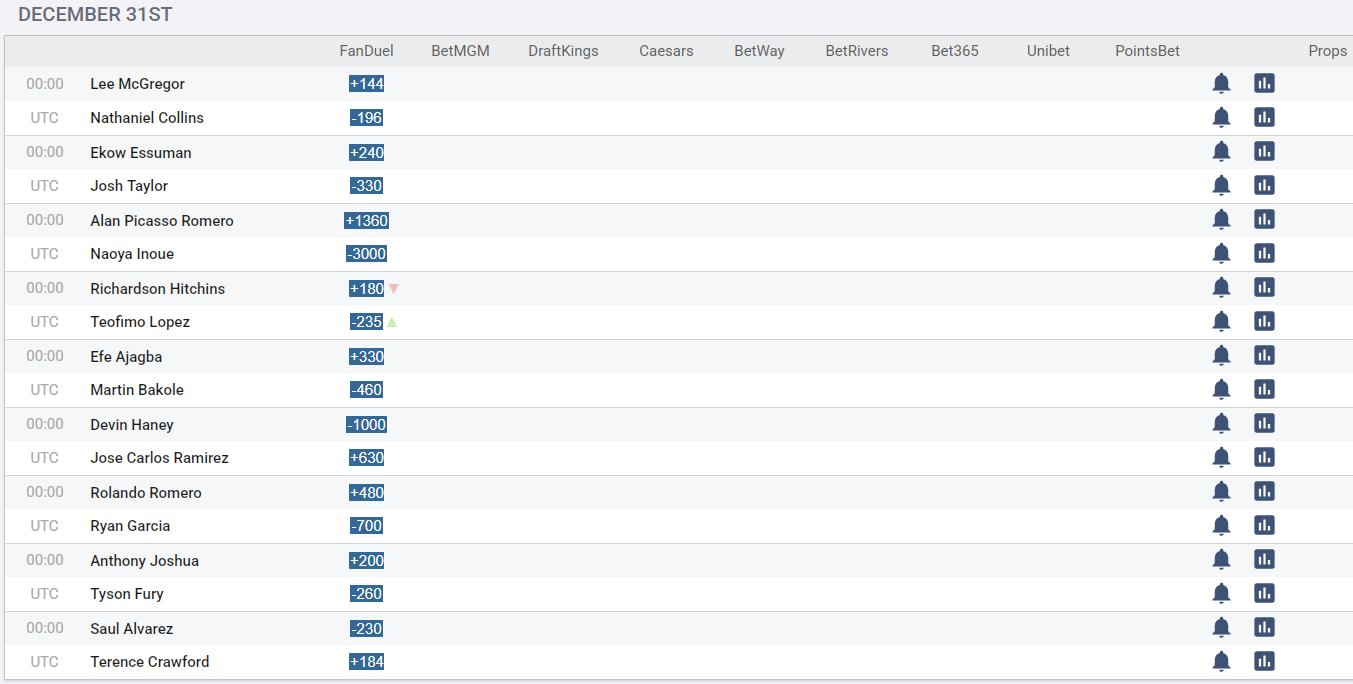Click the bell for Richardson Hitchins
Screen dimensions: 1353x684
[x=1221, y=288]
